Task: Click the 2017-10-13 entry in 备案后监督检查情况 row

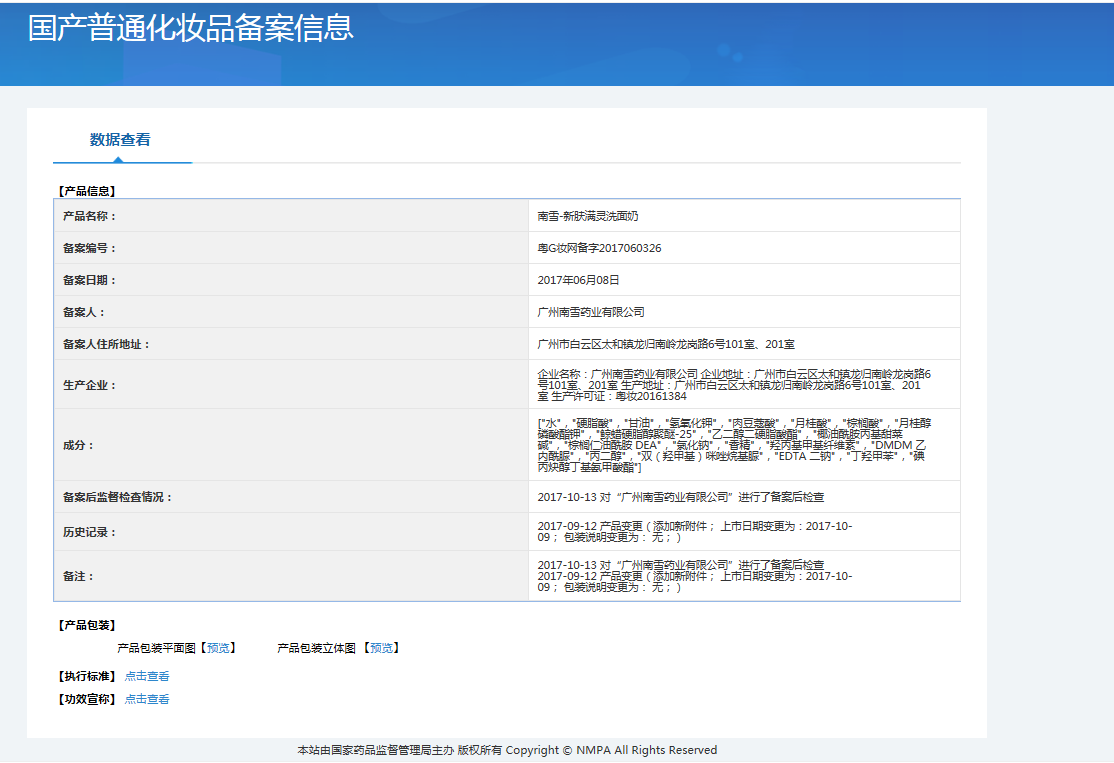Action: tap(681, 497)
